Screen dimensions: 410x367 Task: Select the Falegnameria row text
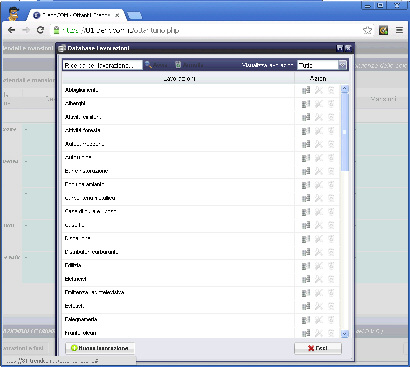[81, 319]
